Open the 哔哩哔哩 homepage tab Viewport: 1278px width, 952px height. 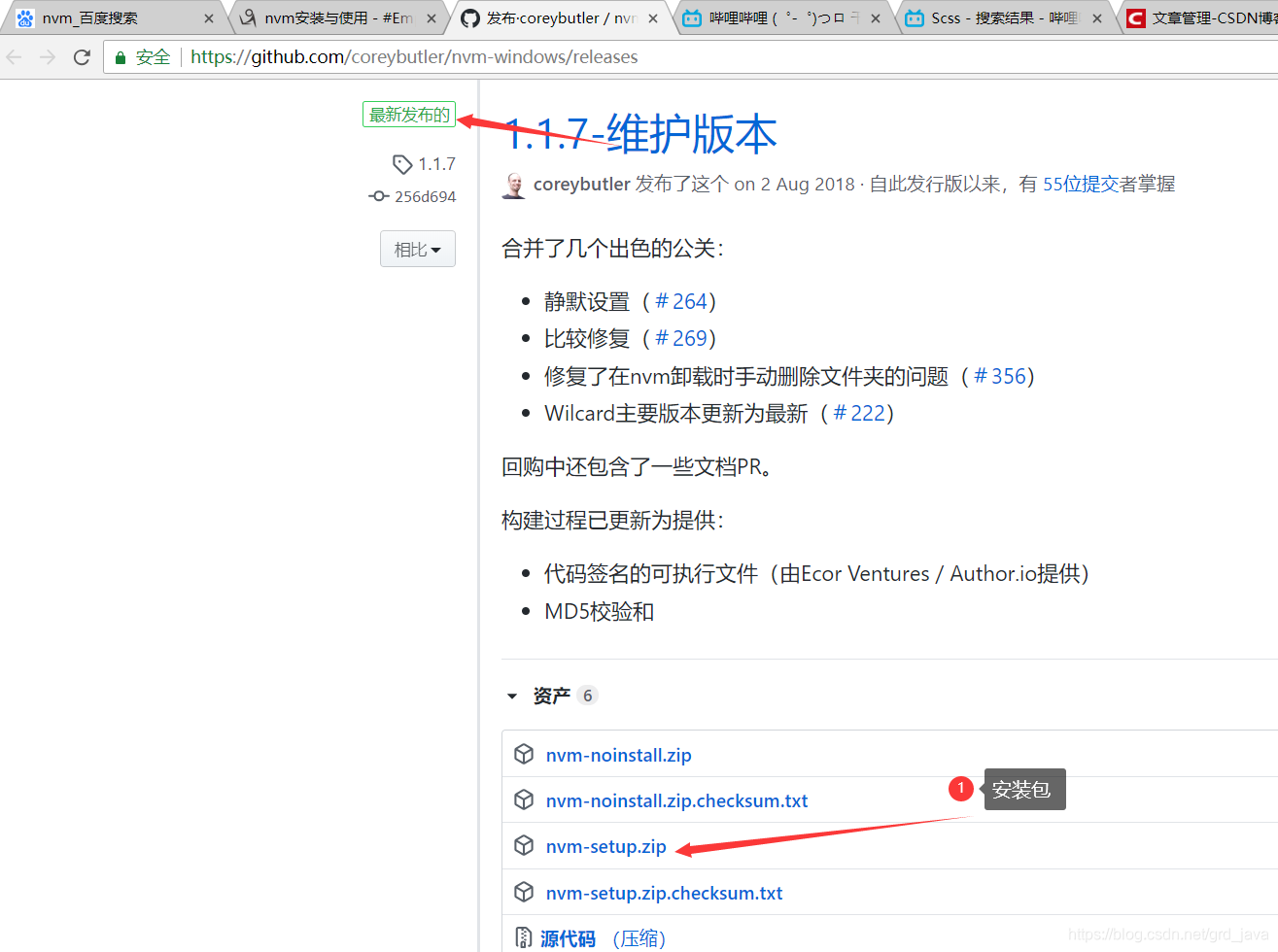click(783, 18)
